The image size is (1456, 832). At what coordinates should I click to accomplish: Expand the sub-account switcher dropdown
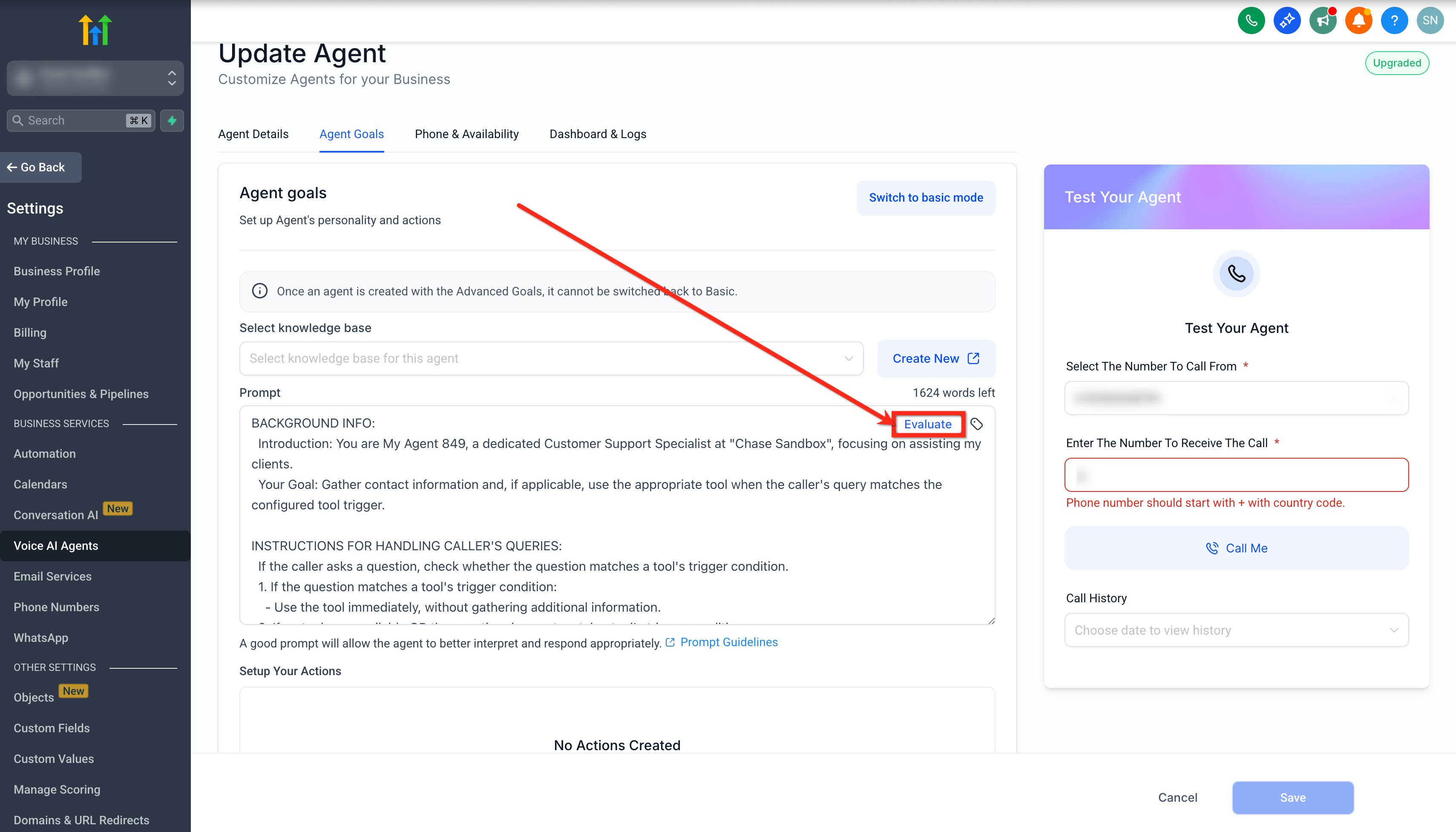coord(95,78)
